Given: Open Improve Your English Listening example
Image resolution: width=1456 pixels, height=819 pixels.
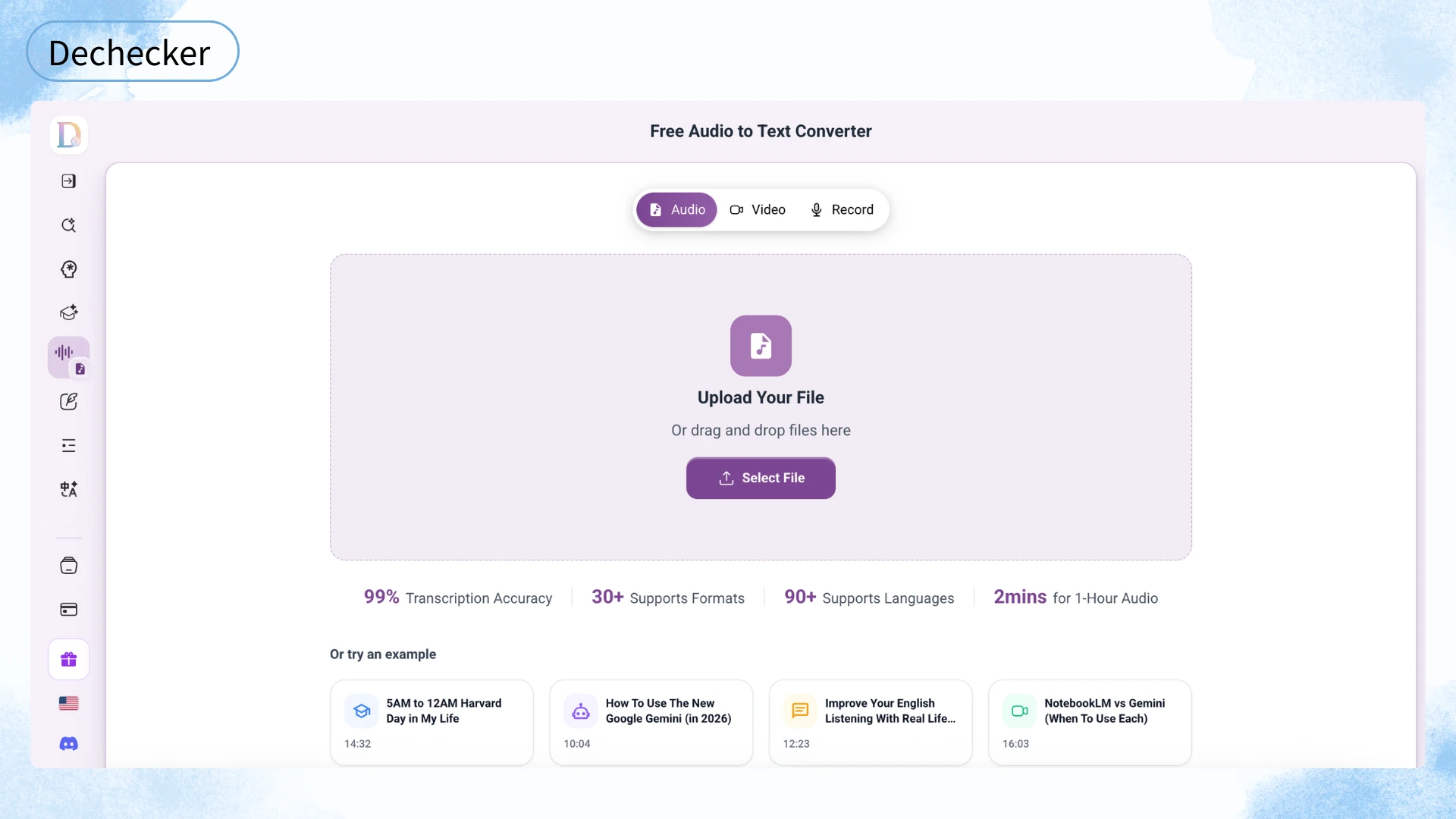Looking at the screenshot, I should tap(871, 723).
